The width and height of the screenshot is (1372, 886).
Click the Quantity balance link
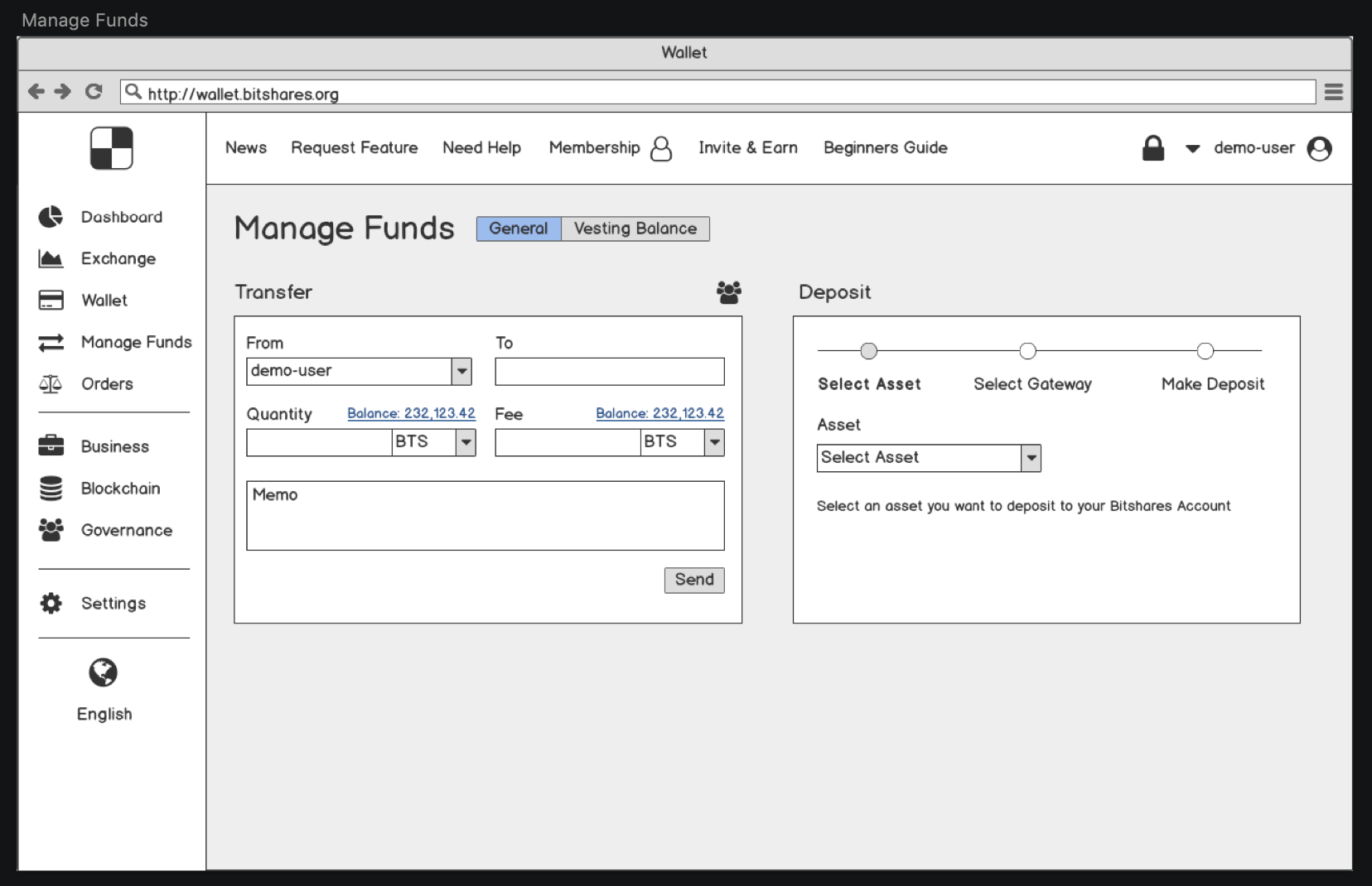click(411, 413)
